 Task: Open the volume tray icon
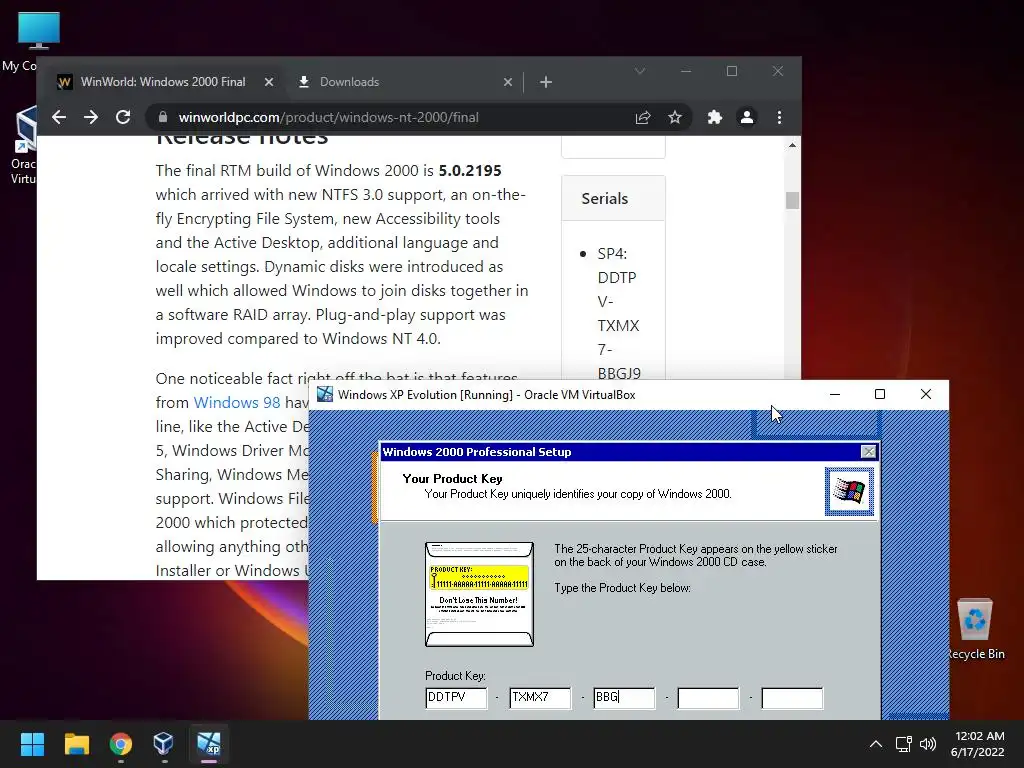click(x=928, y=744)
